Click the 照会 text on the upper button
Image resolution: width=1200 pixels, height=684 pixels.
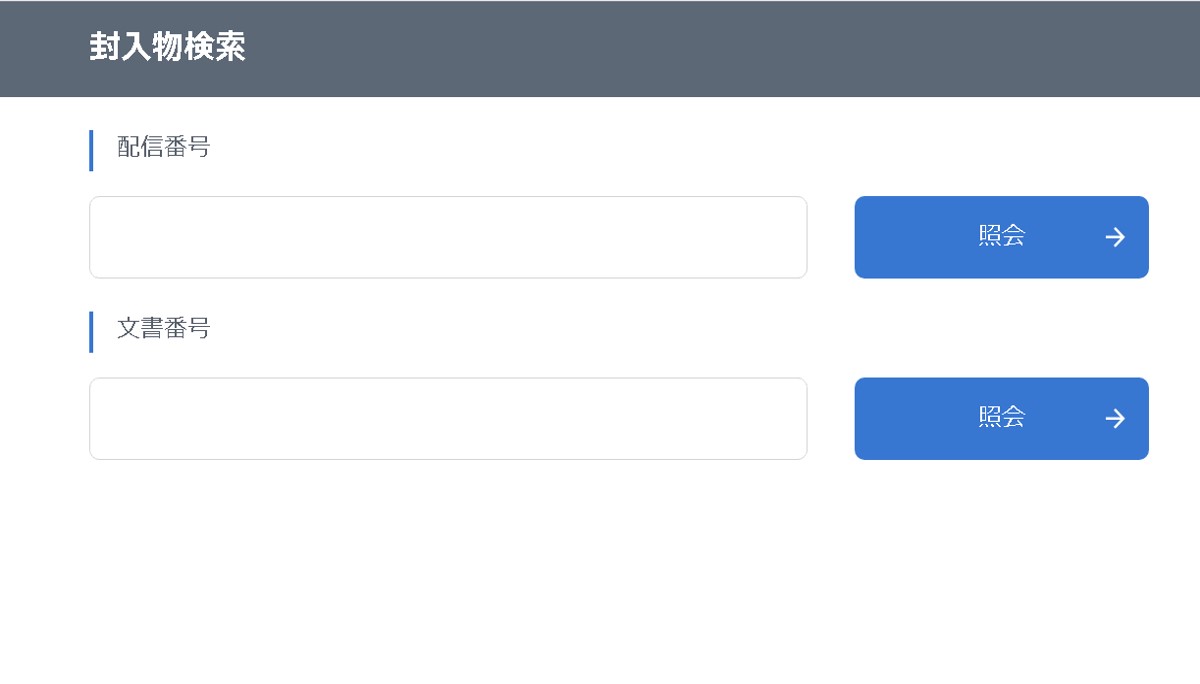pos(1002,236)
